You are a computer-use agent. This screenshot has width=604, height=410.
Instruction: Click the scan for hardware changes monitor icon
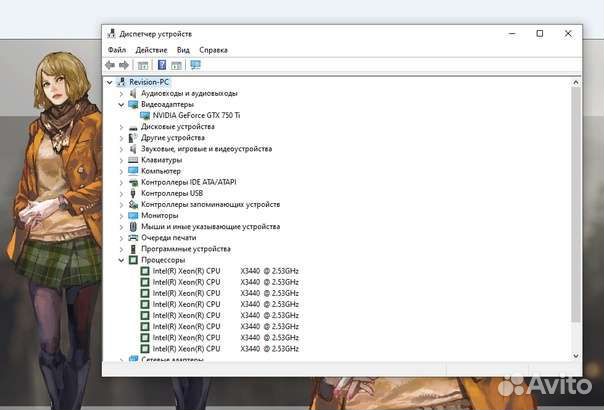(195, 65)
